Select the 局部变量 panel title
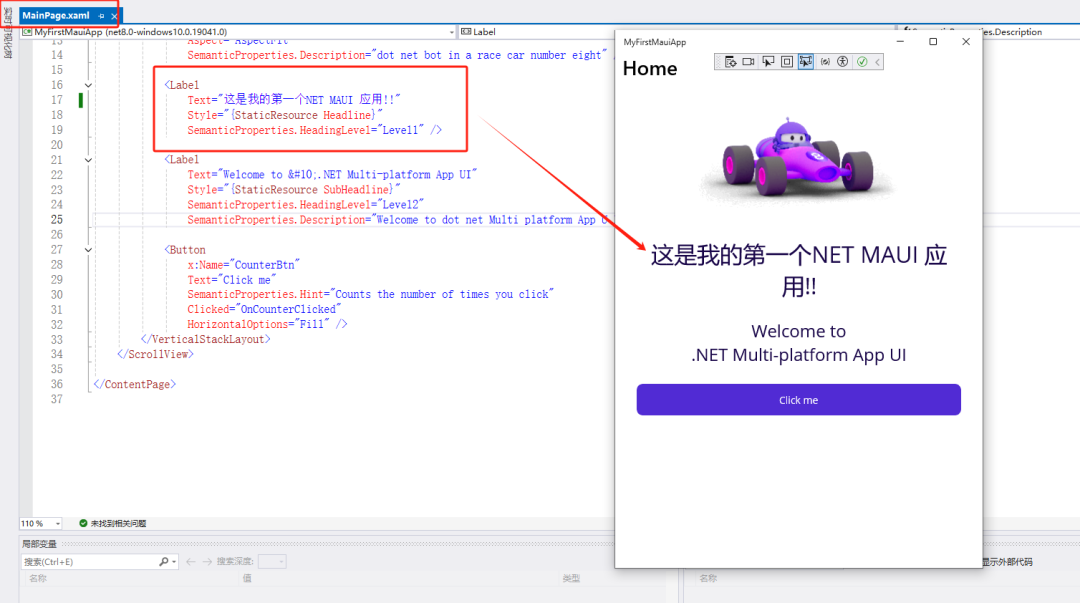The height and width of the screenshot is (603, 1080). (x=39, y=544)
